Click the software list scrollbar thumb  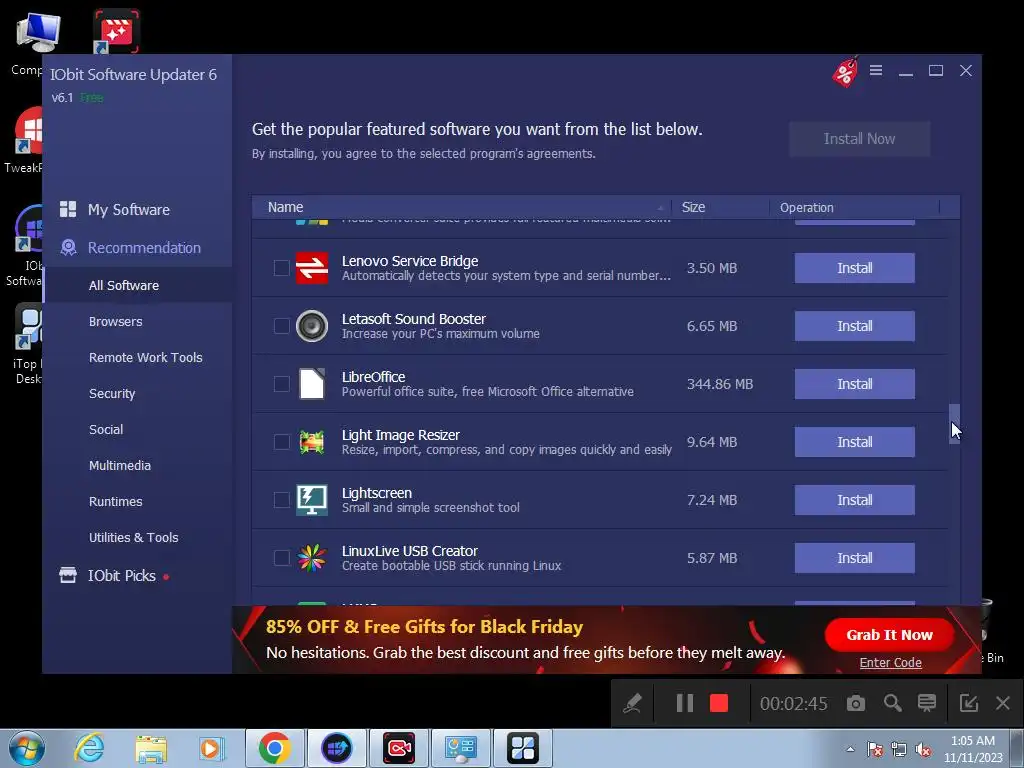point(954,424)
